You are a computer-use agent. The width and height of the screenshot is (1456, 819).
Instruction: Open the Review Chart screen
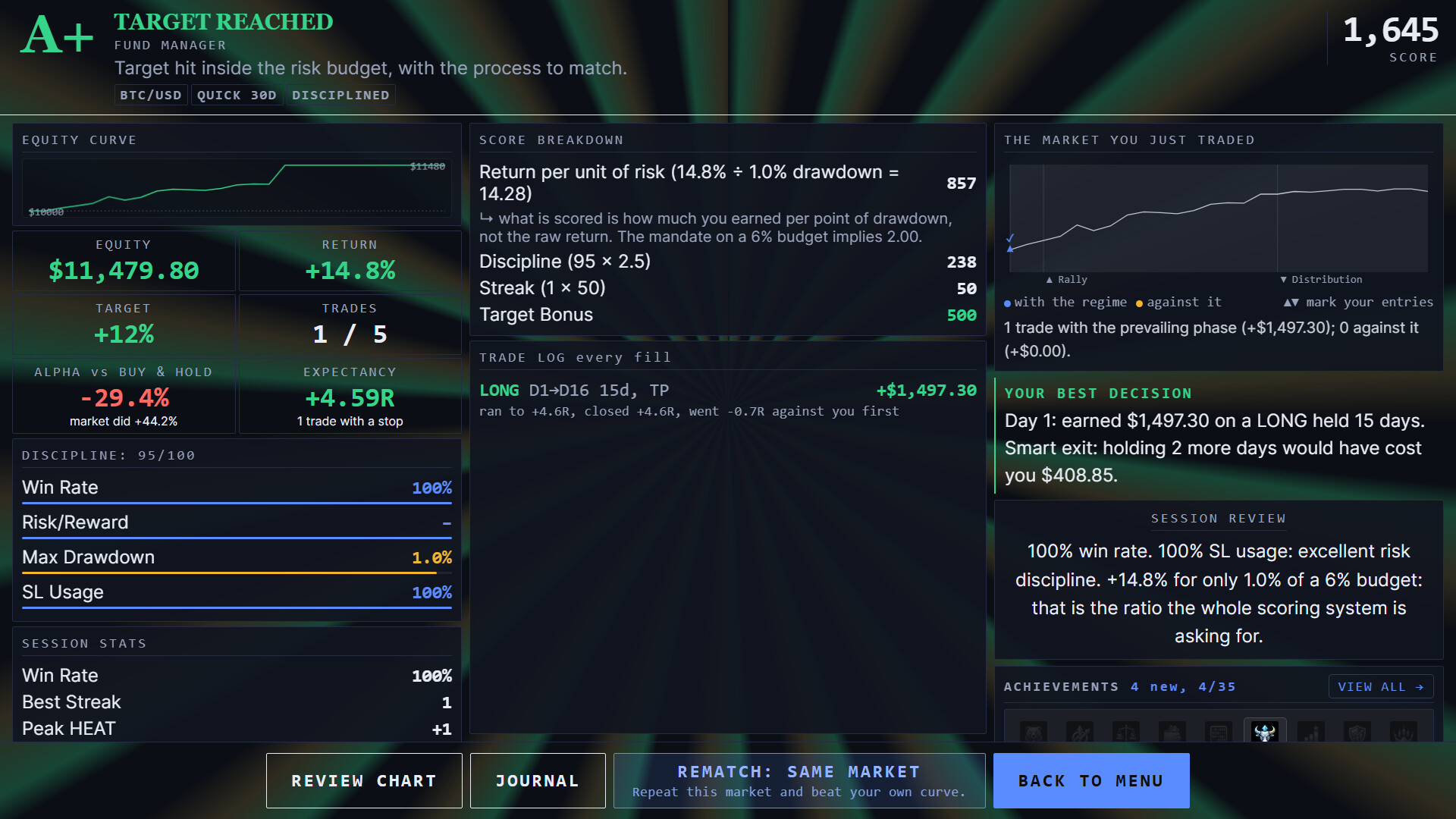click(364, 780)
